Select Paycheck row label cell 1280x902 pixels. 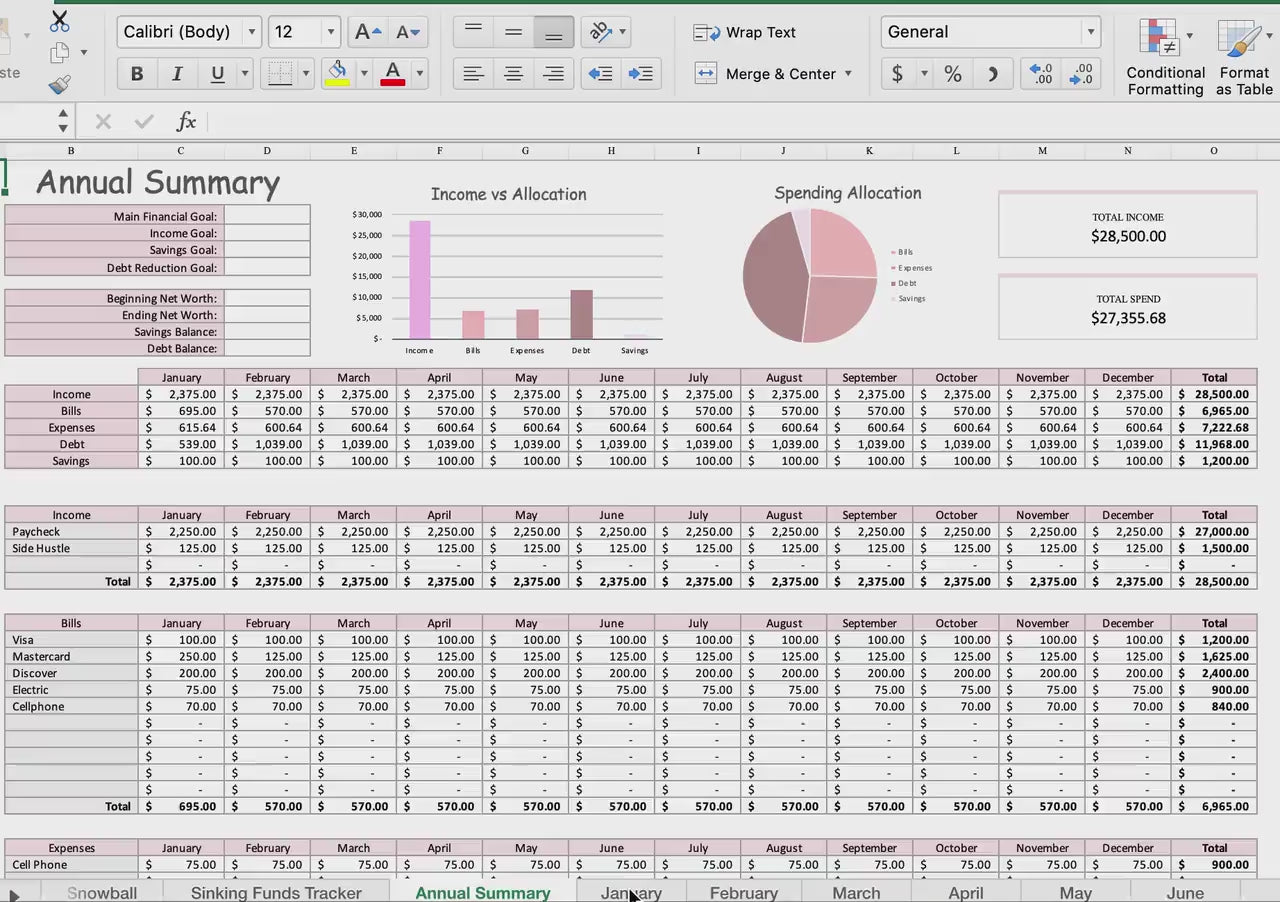pyautogui.click(x=71, y=532)
